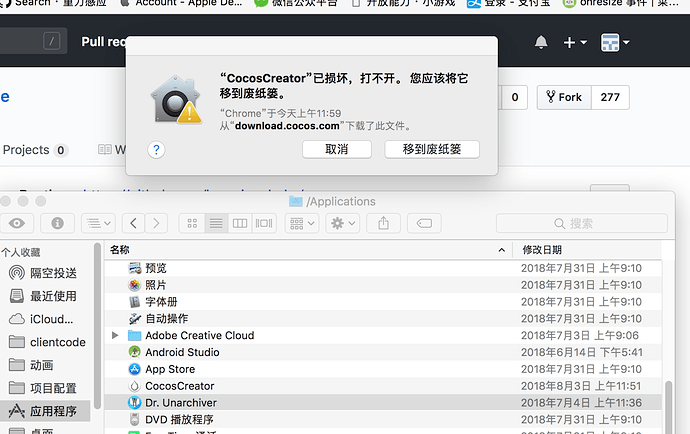This screenshot has width=690, height=434.
Task: Select the App Store app icon
Action: point(134,369)
